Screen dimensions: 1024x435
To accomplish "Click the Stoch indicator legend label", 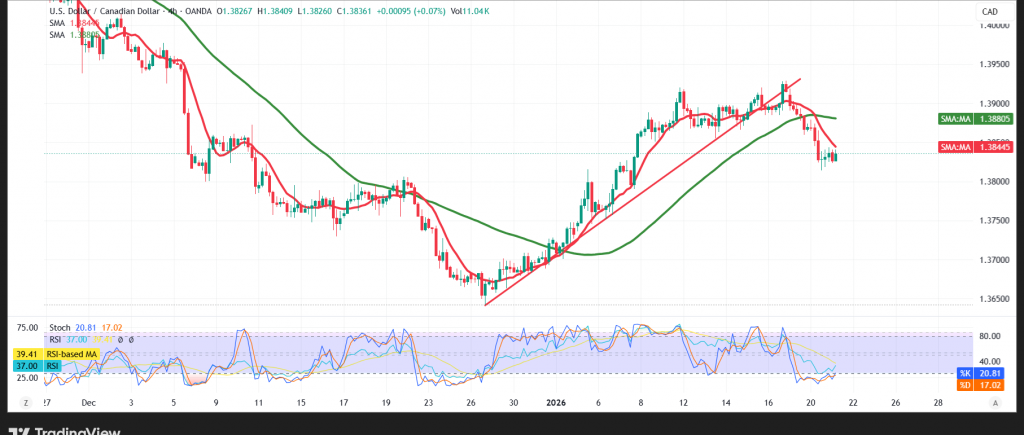I will (x=59, y=326).
